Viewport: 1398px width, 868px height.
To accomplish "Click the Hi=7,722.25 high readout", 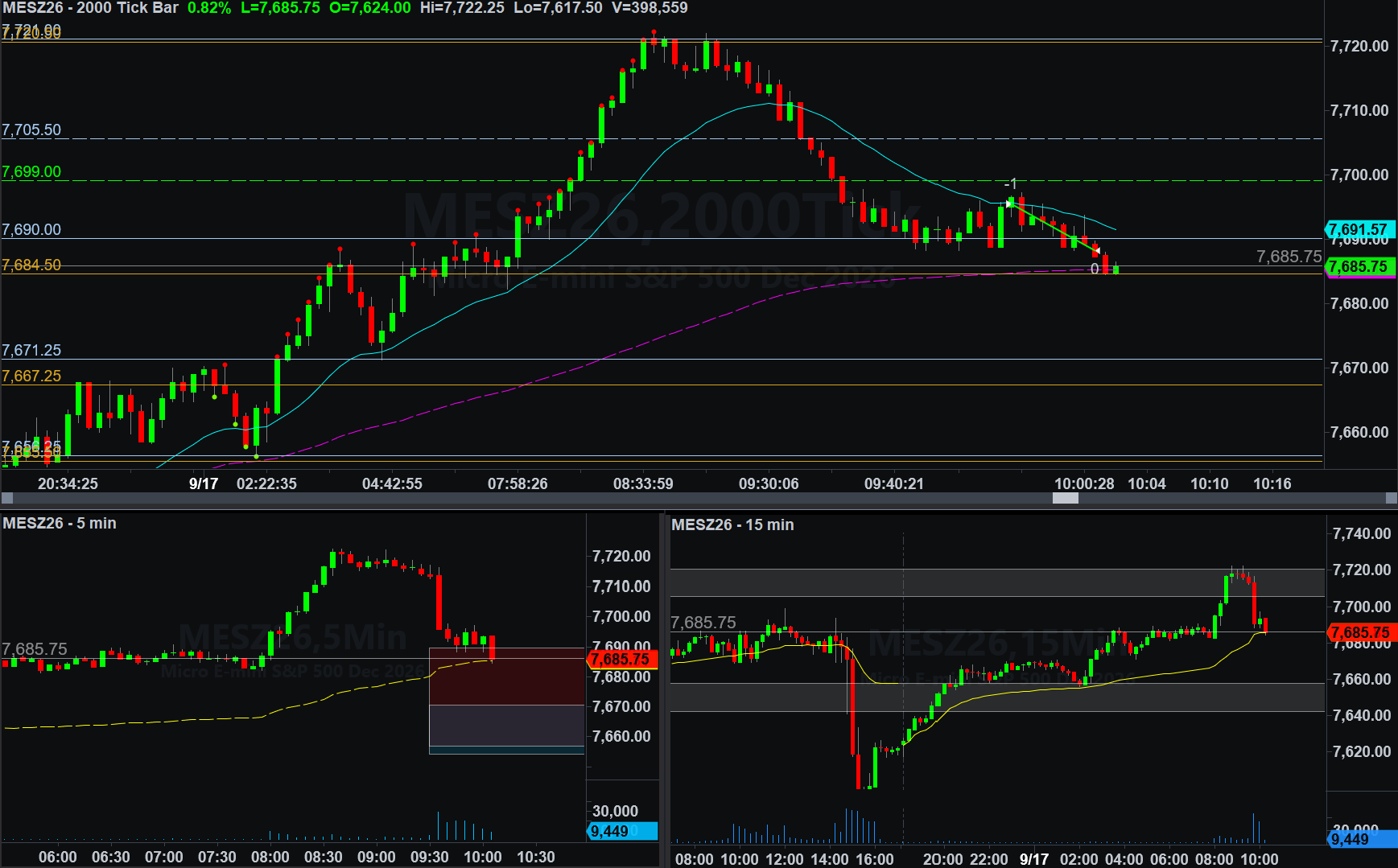I will point(462,8).
